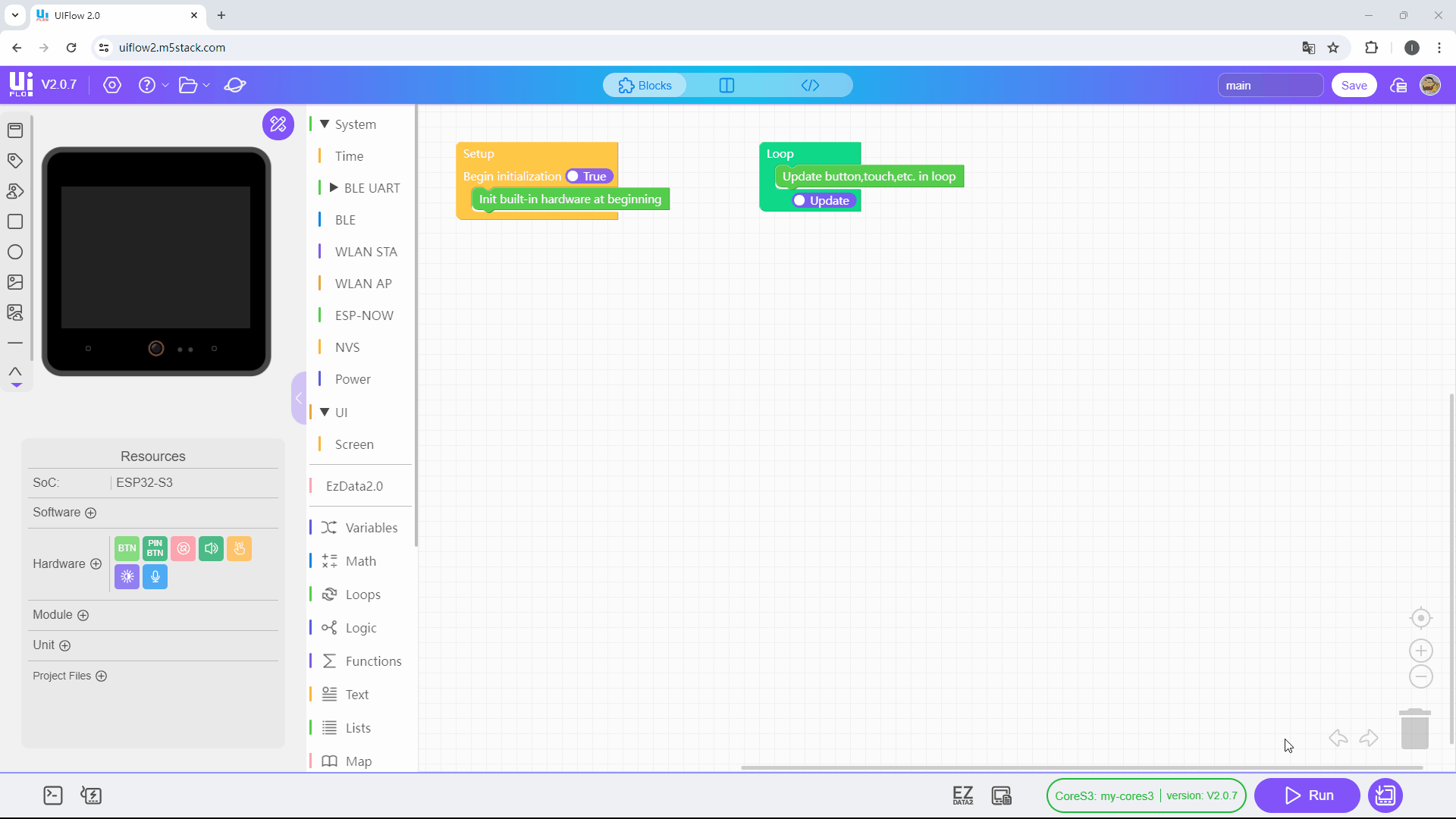Add Software resource with plus icon

point(91,513)
